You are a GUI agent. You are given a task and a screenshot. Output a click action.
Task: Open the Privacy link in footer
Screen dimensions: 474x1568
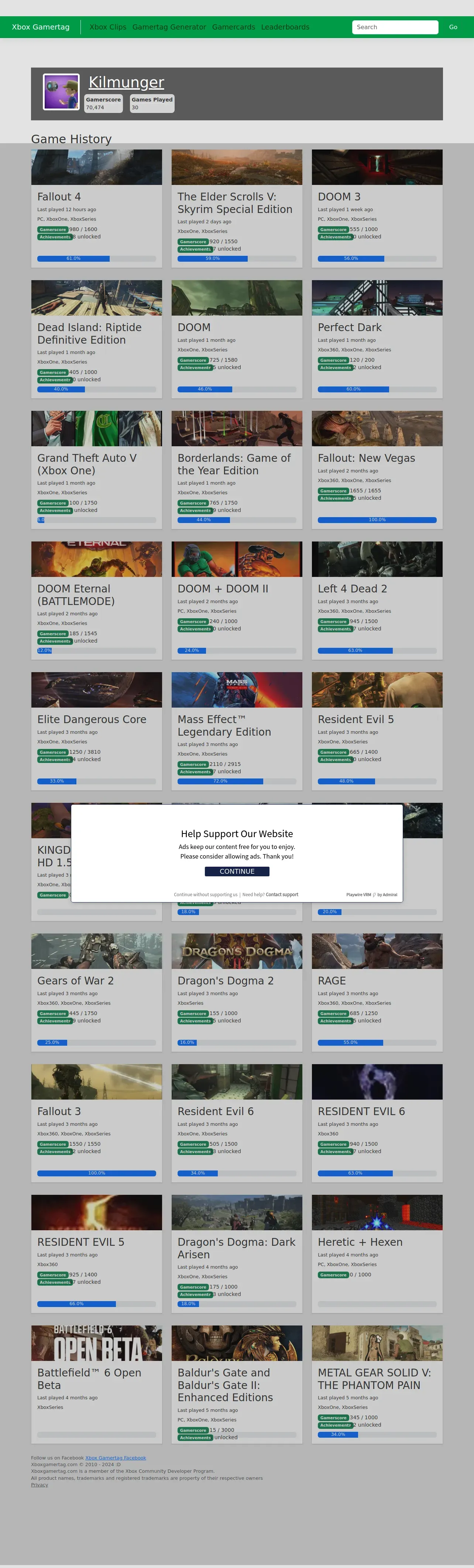[39, 1485]
